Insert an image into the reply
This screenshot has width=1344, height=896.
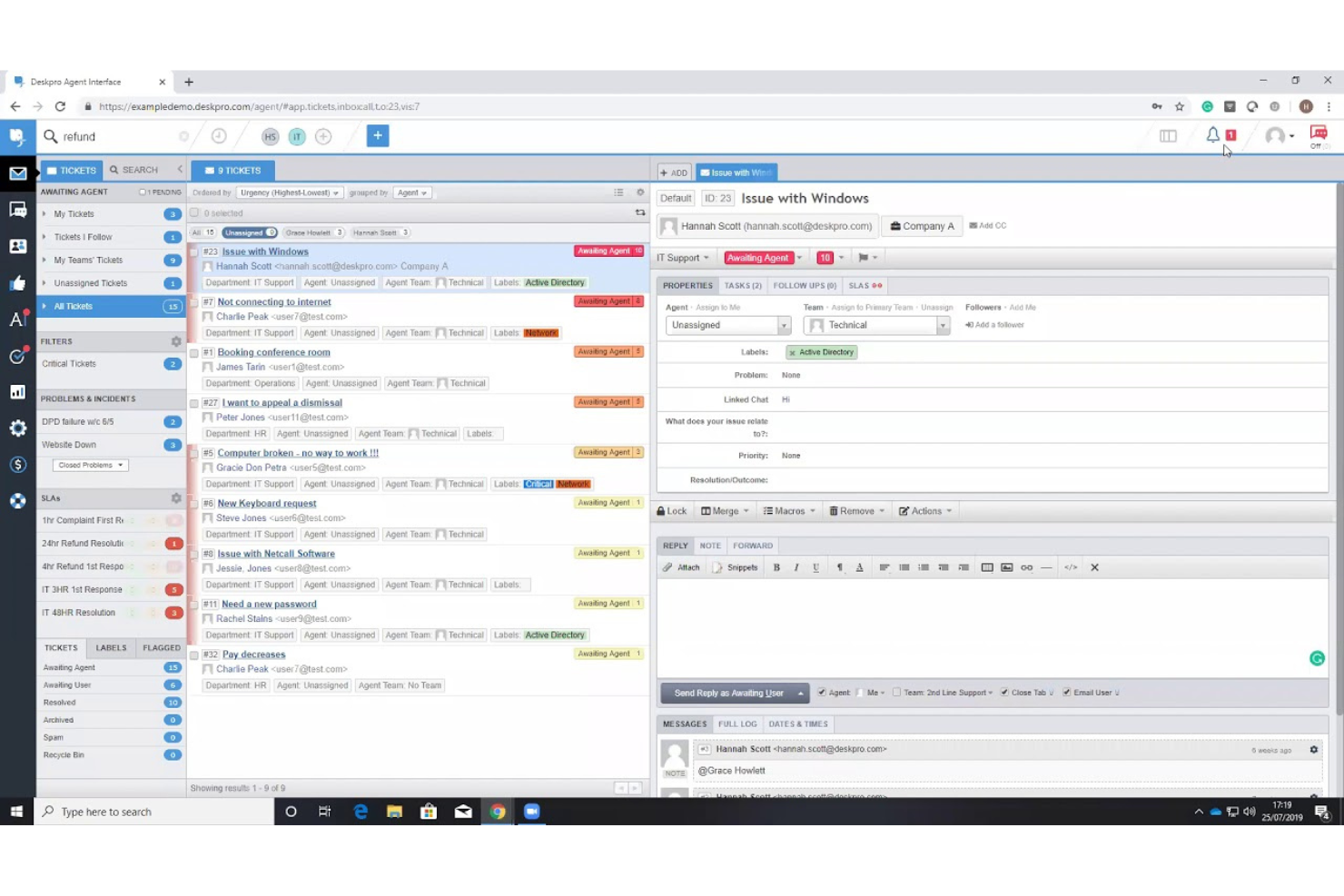(1006, 566)
